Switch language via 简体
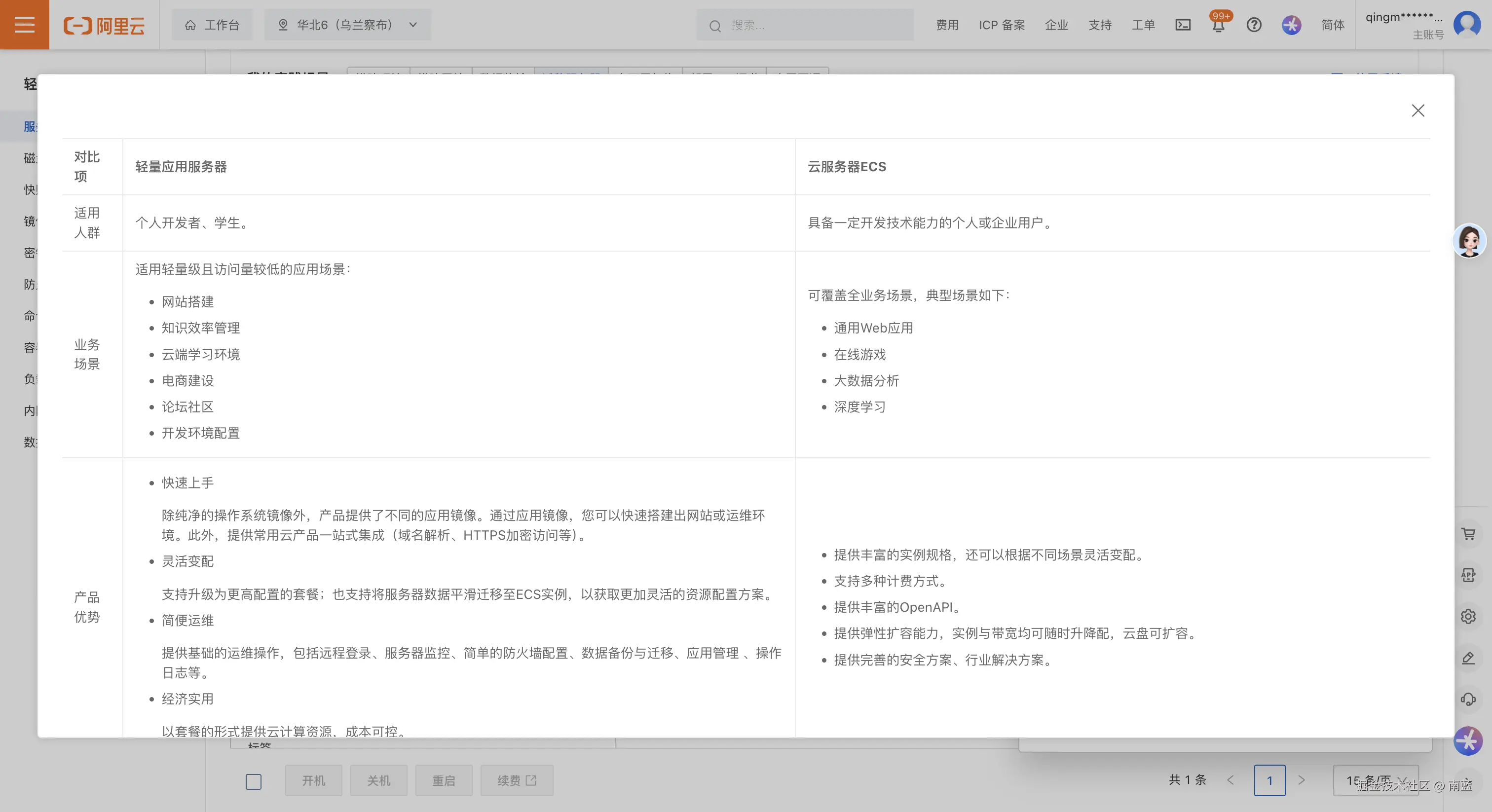1492x812 pixels. [1333, 25]
